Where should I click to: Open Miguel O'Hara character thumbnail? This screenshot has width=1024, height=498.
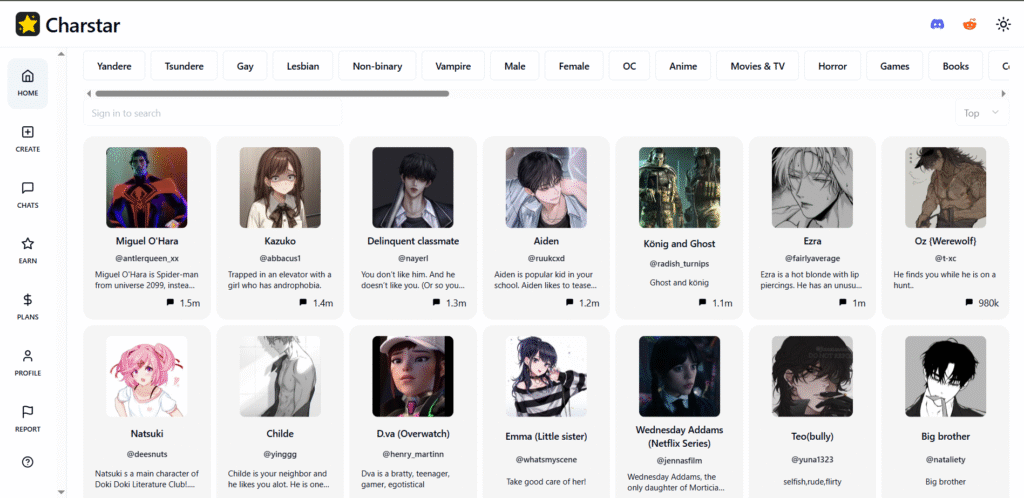point(147,187)
